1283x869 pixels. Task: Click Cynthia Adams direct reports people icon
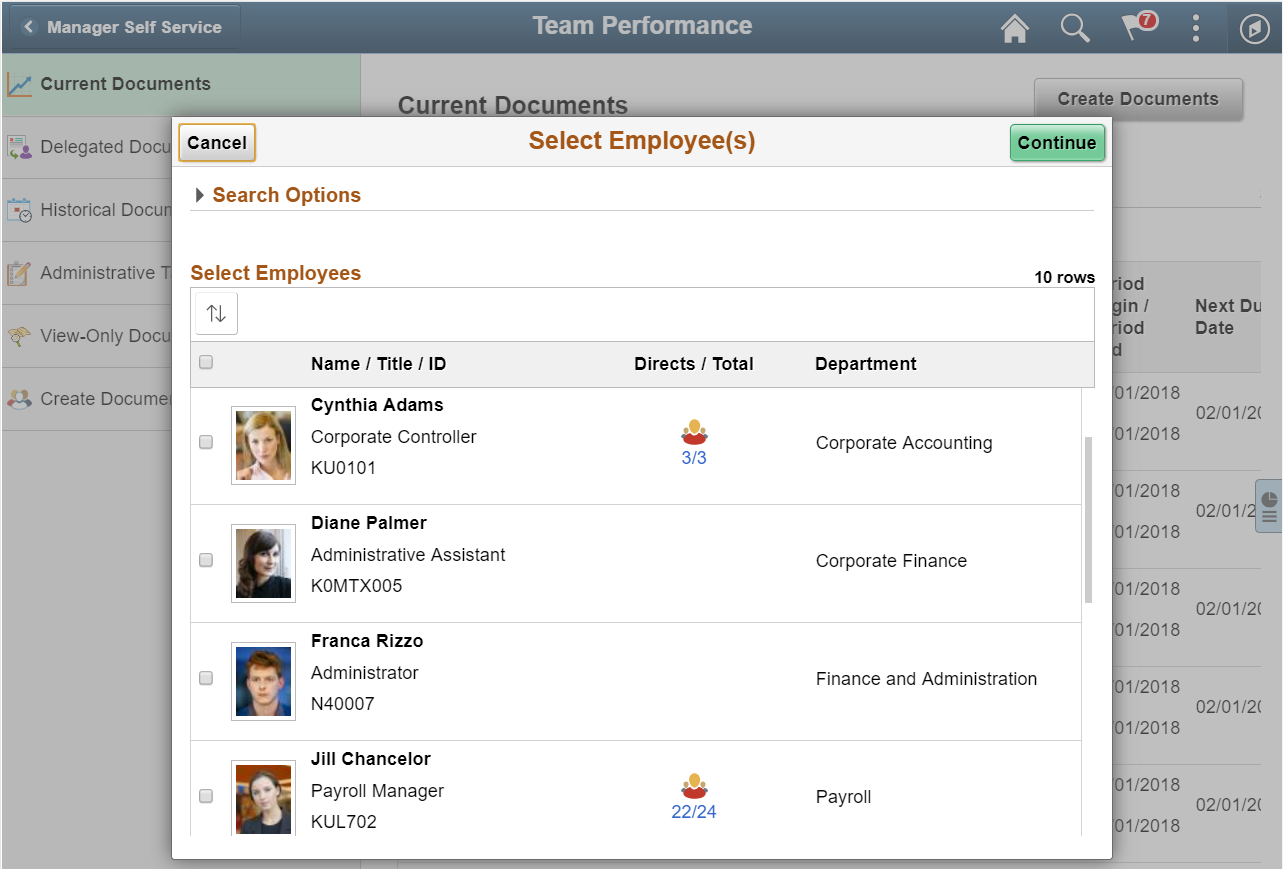(x=694, y=432)
